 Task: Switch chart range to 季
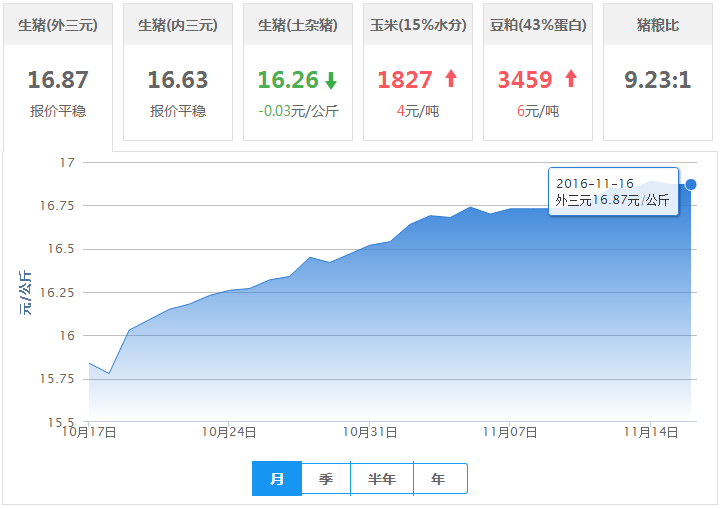click(326, 479)
